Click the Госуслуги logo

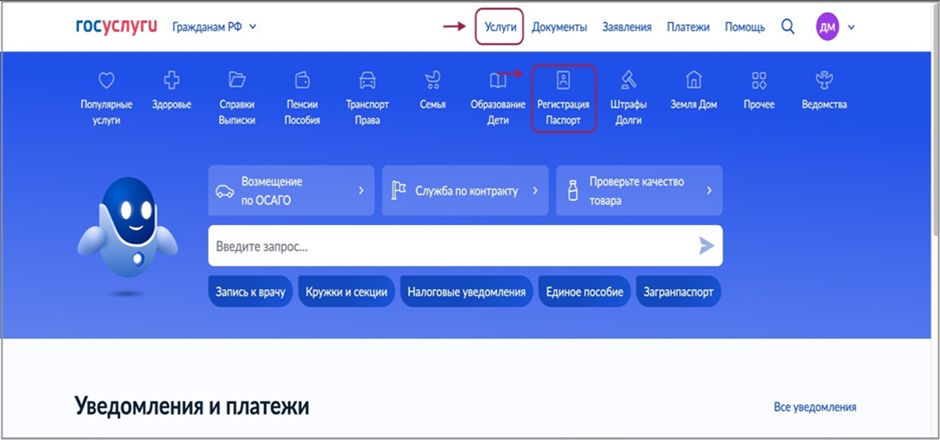pos(116,26)
